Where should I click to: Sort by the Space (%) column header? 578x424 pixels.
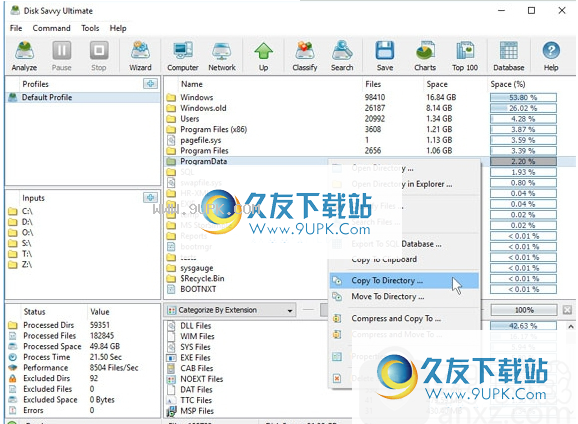point(508,84)
